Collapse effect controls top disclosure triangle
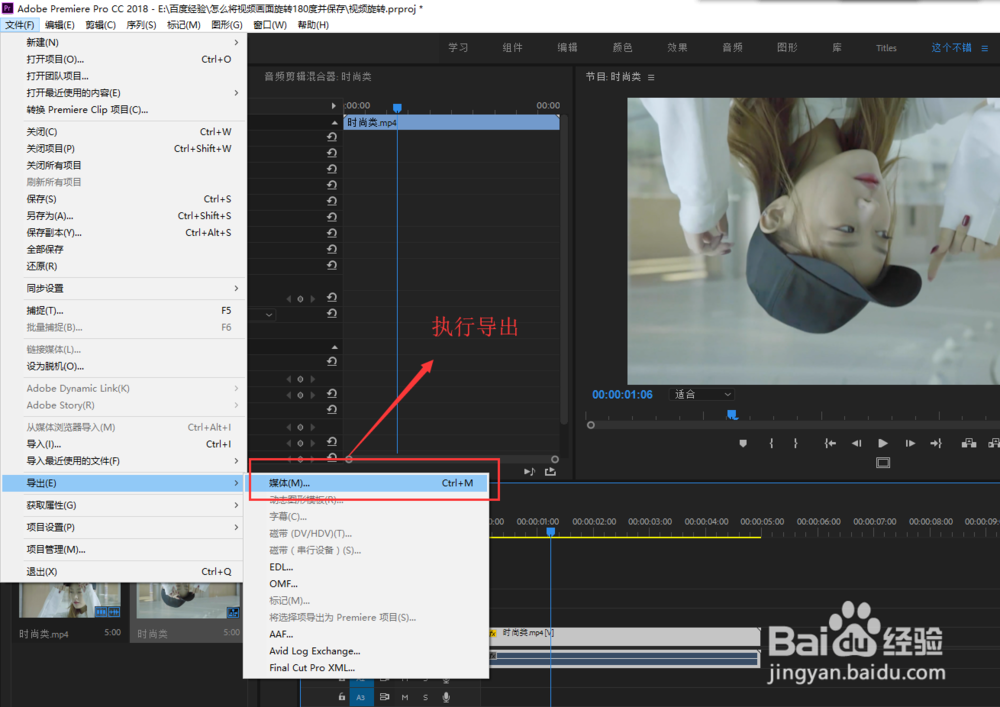This screenshot has height=707, width=1000. click(x=334, y=122)
